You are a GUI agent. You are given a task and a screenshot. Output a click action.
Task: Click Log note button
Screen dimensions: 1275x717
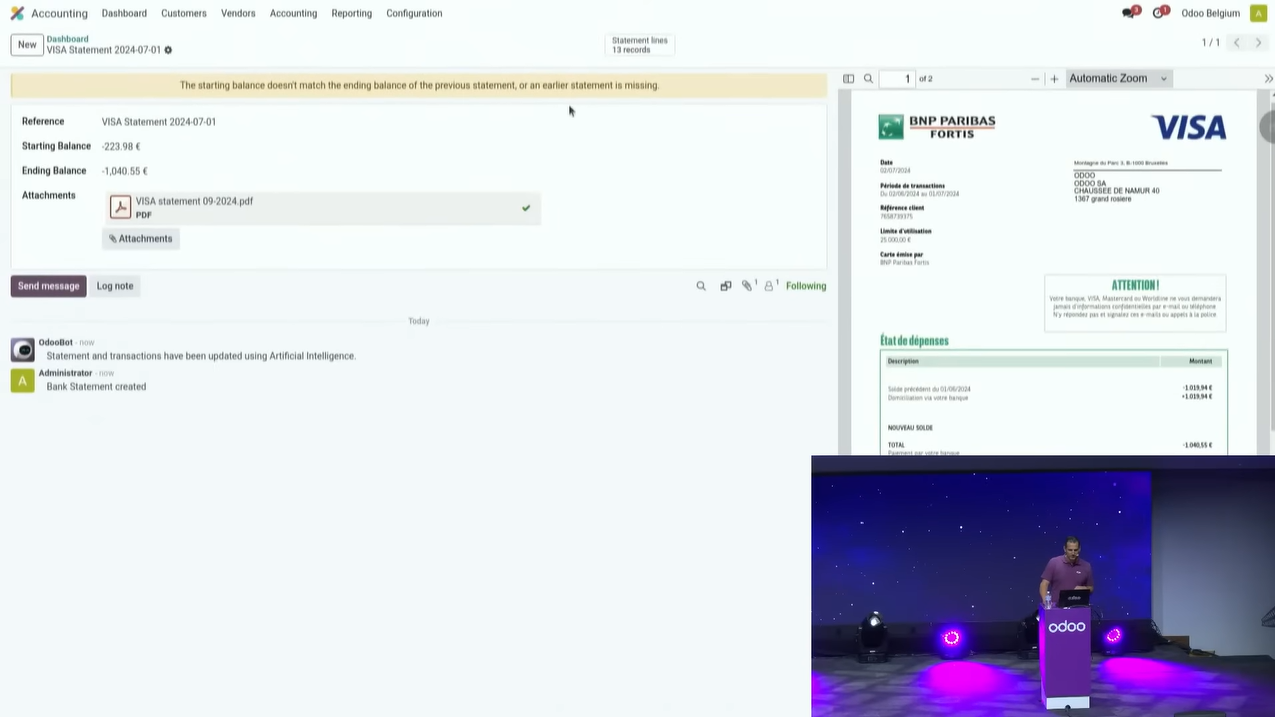115,286
